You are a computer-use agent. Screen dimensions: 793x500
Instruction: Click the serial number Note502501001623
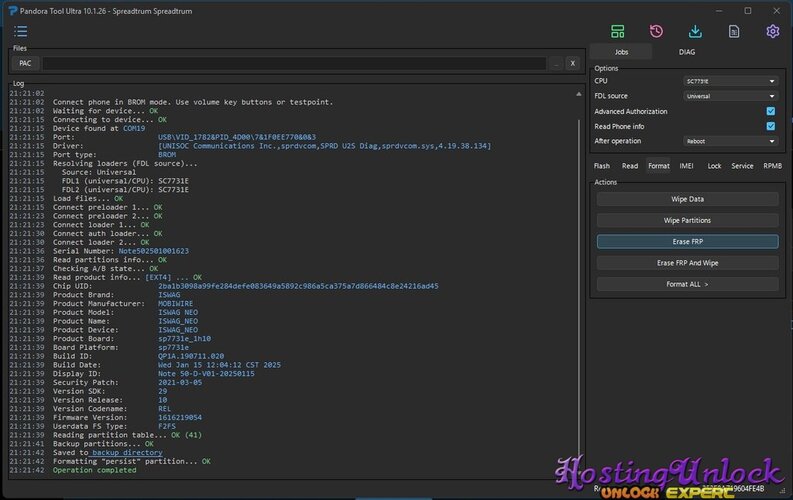tap(153, 251)
